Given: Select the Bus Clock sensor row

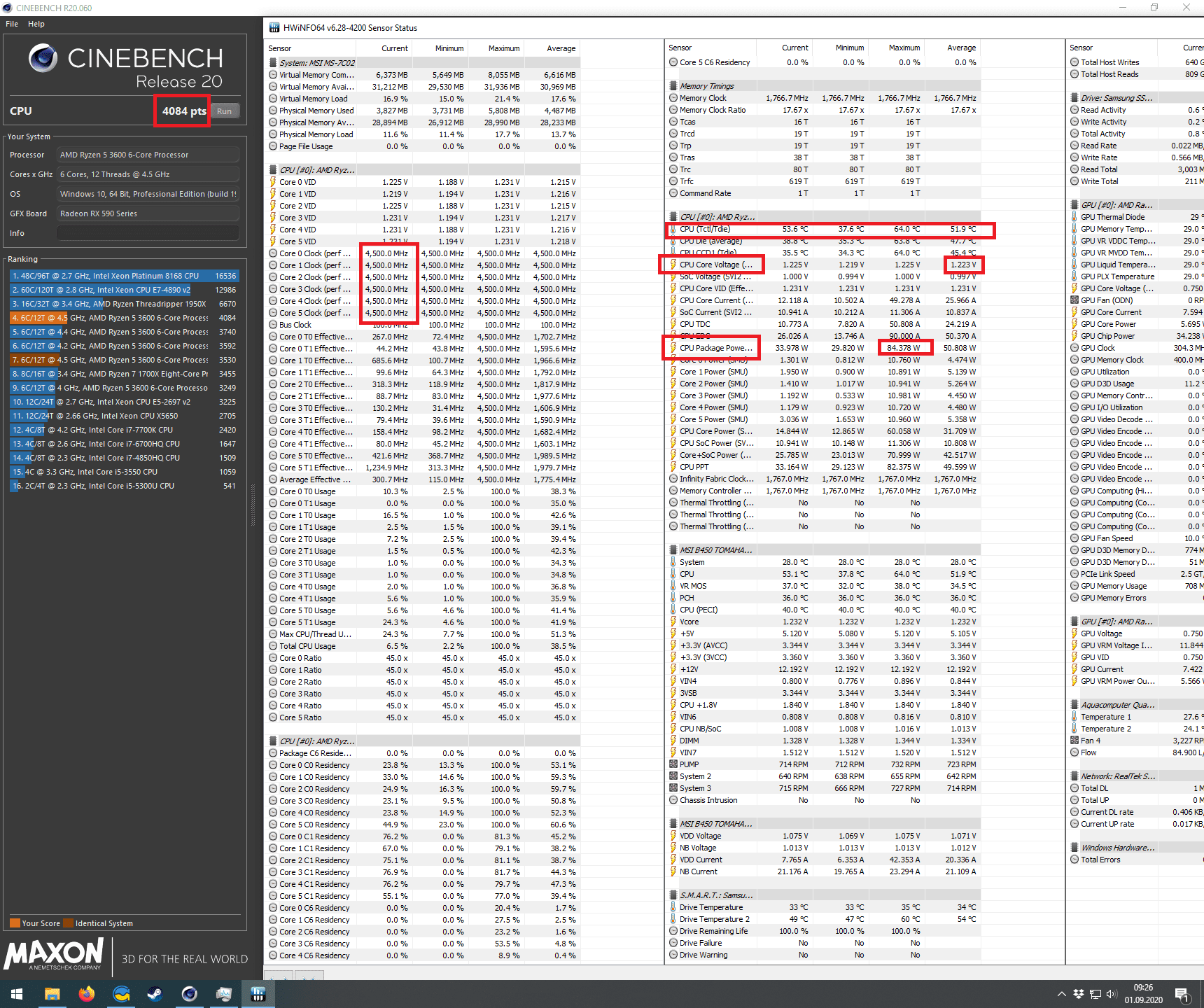Looking at the screenshot, I should [x=423, y=325].
